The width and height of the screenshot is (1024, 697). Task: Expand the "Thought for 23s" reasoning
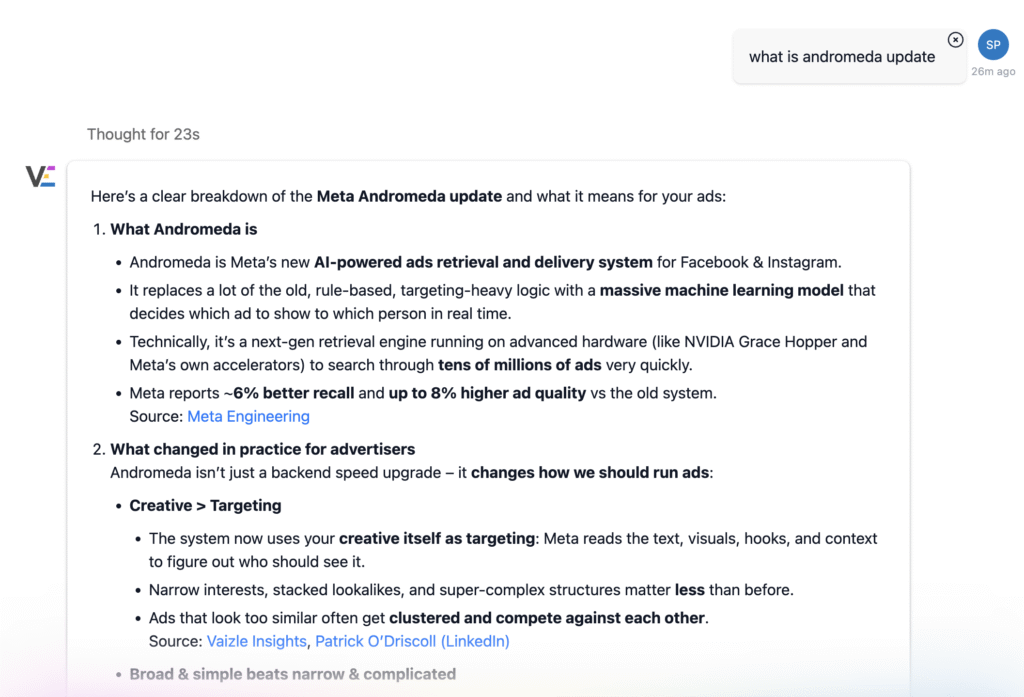coord(143,134)
